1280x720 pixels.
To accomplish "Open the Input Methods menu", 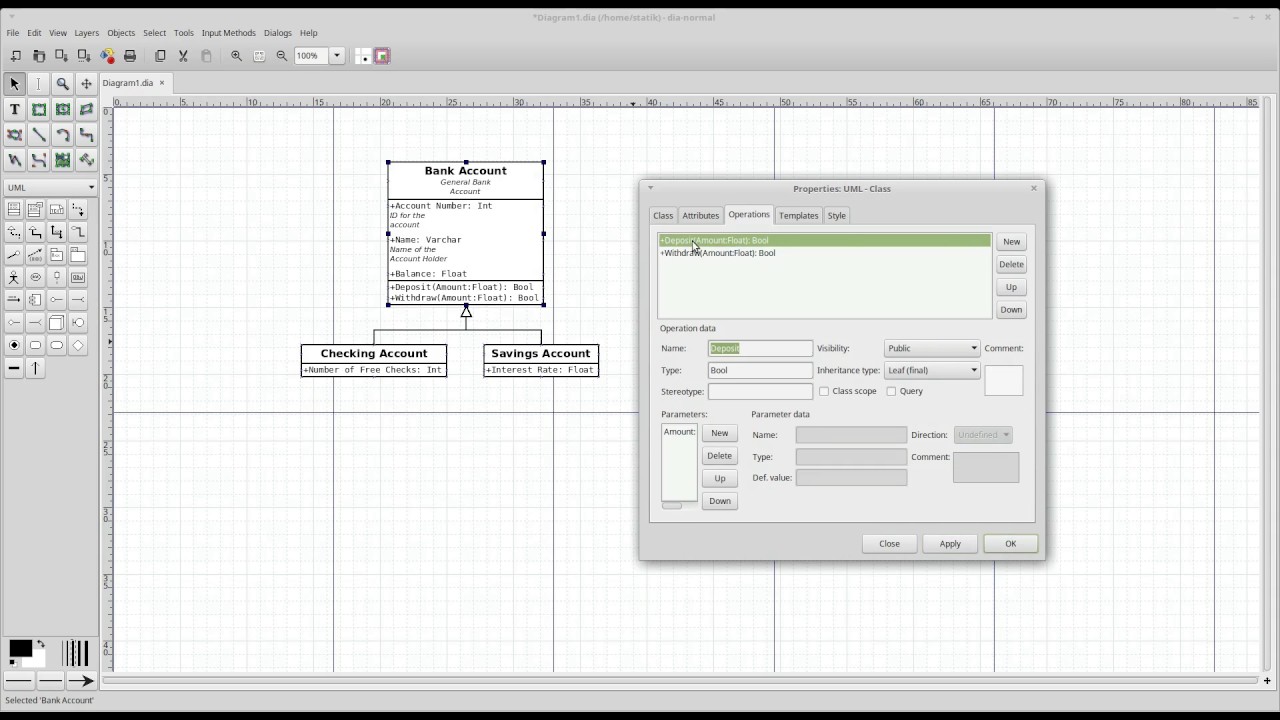I will click(x=229, y=33).
